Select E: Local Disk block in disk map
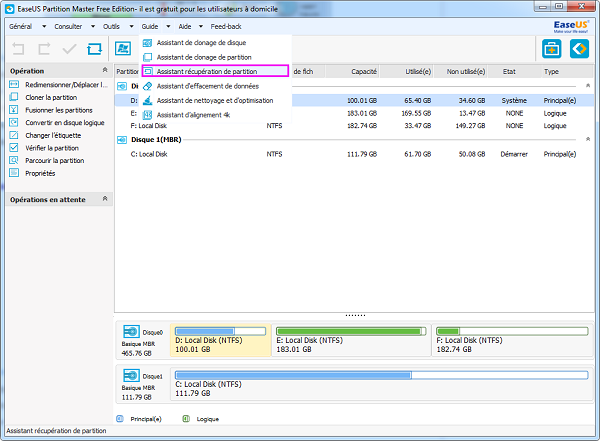The image size is (600, 441). (x=351, y=340)
